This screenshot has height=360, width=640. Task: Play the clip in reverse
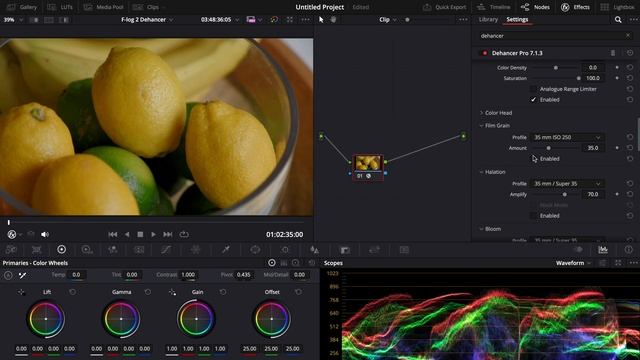coord(127,234)
